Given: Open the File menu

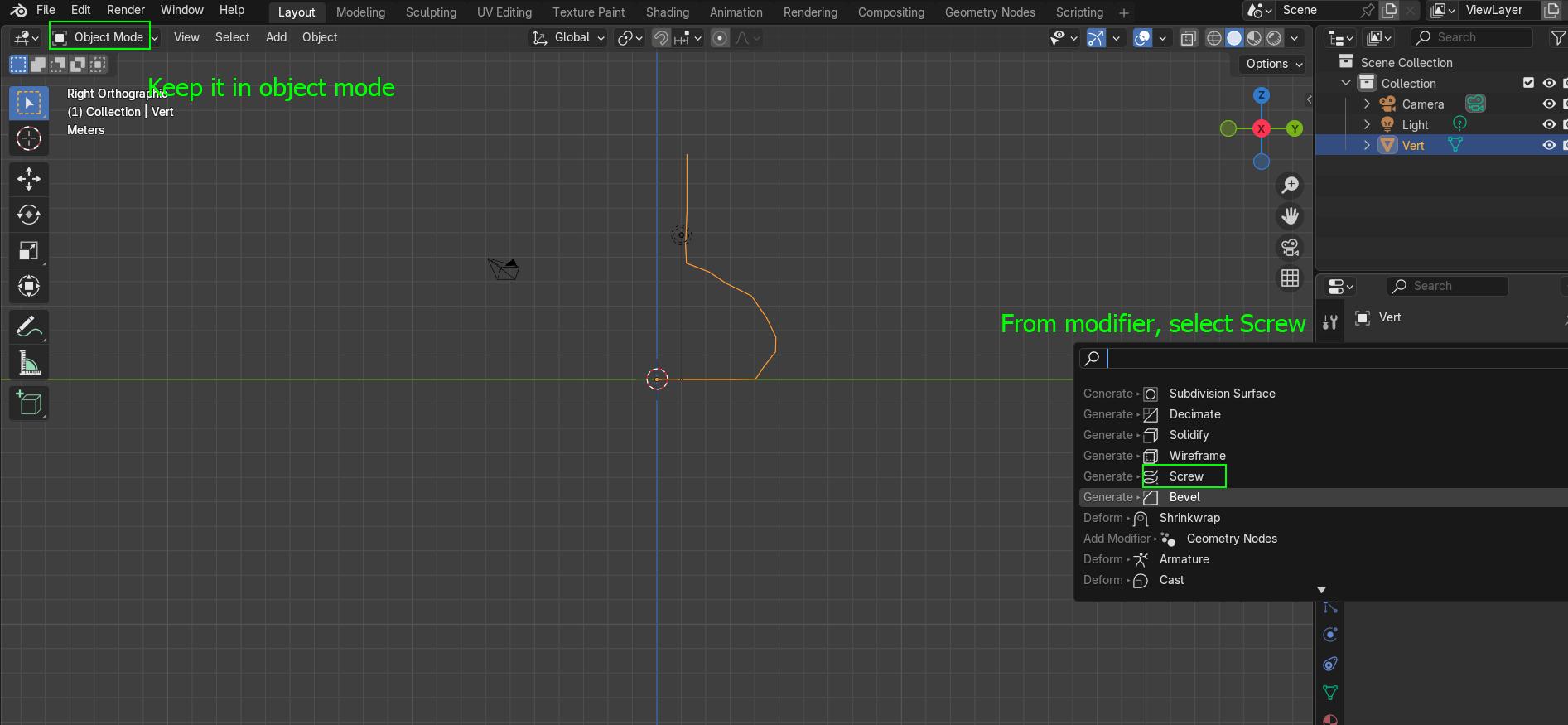Looking at the screenshot, I should point(46,10).
